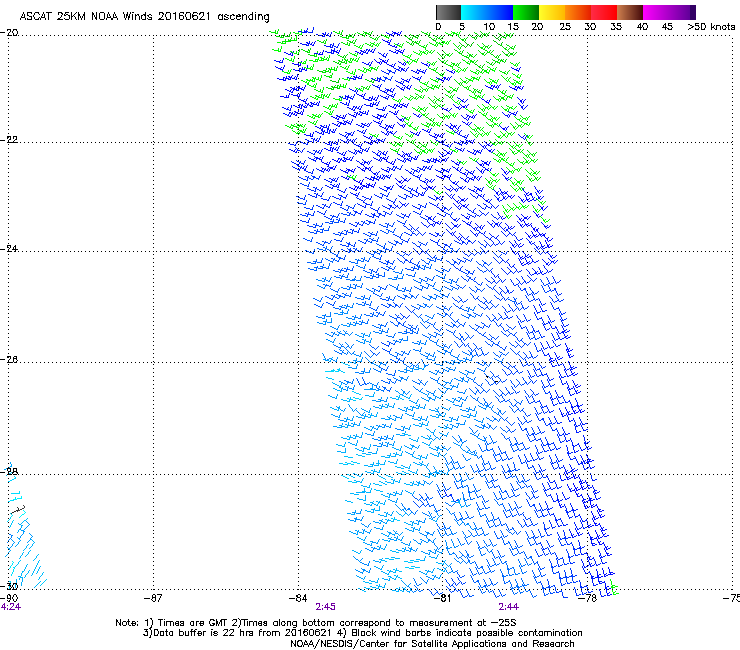Click the title text ASCAT 25KM NOAA Winds
Viewport: 740px width, 650px height.
pyautogui.click(x=86, y=17)
